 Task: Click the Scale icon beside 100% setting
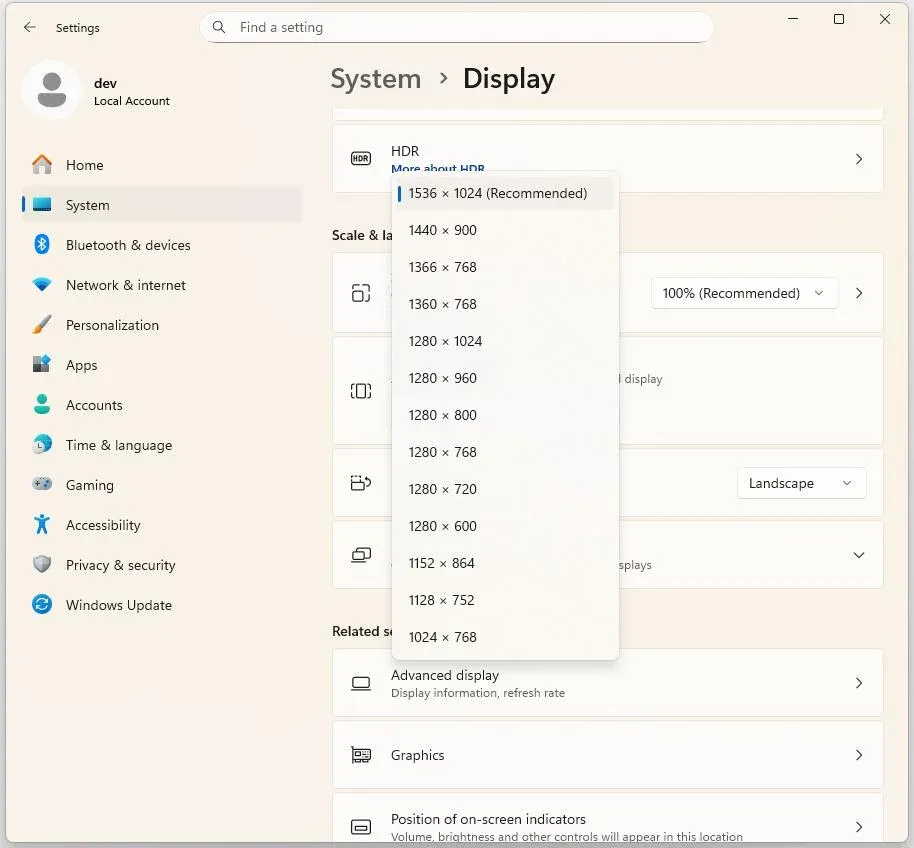pyautogui.click(x=361, y=293)
